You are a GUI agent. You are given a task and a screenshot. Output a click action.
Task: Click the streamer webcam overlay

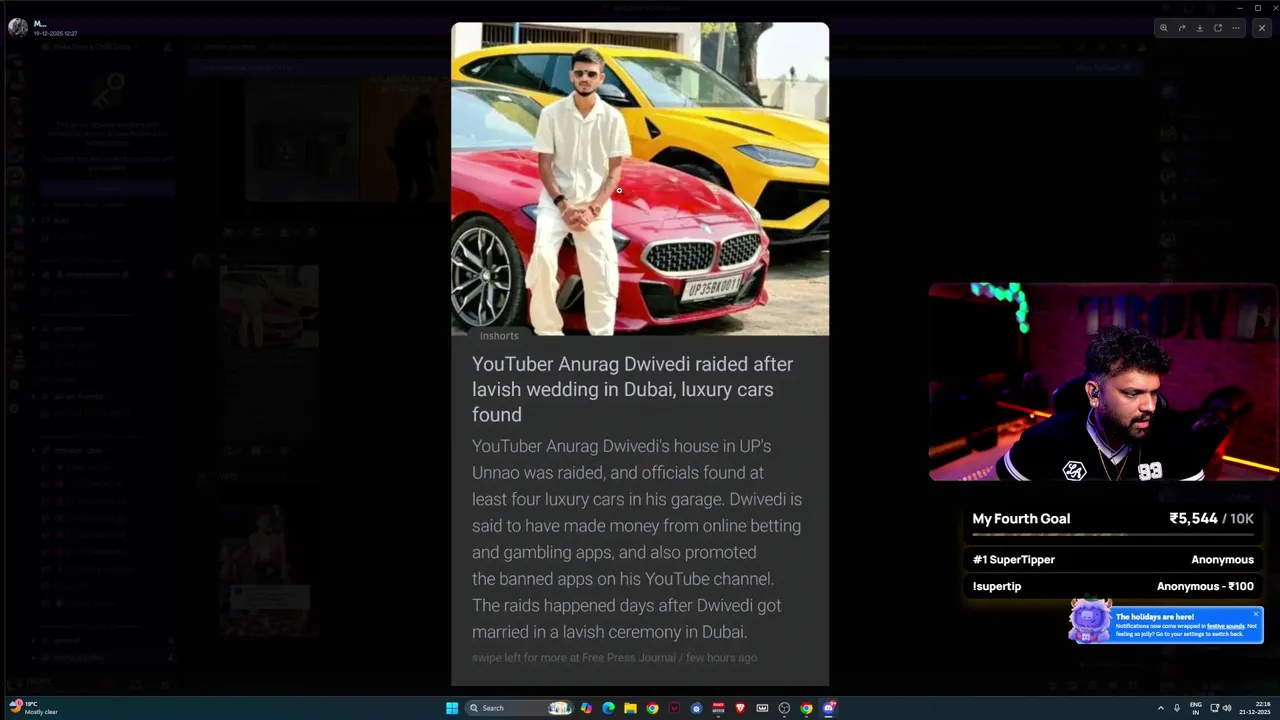tap(1103, 382)
